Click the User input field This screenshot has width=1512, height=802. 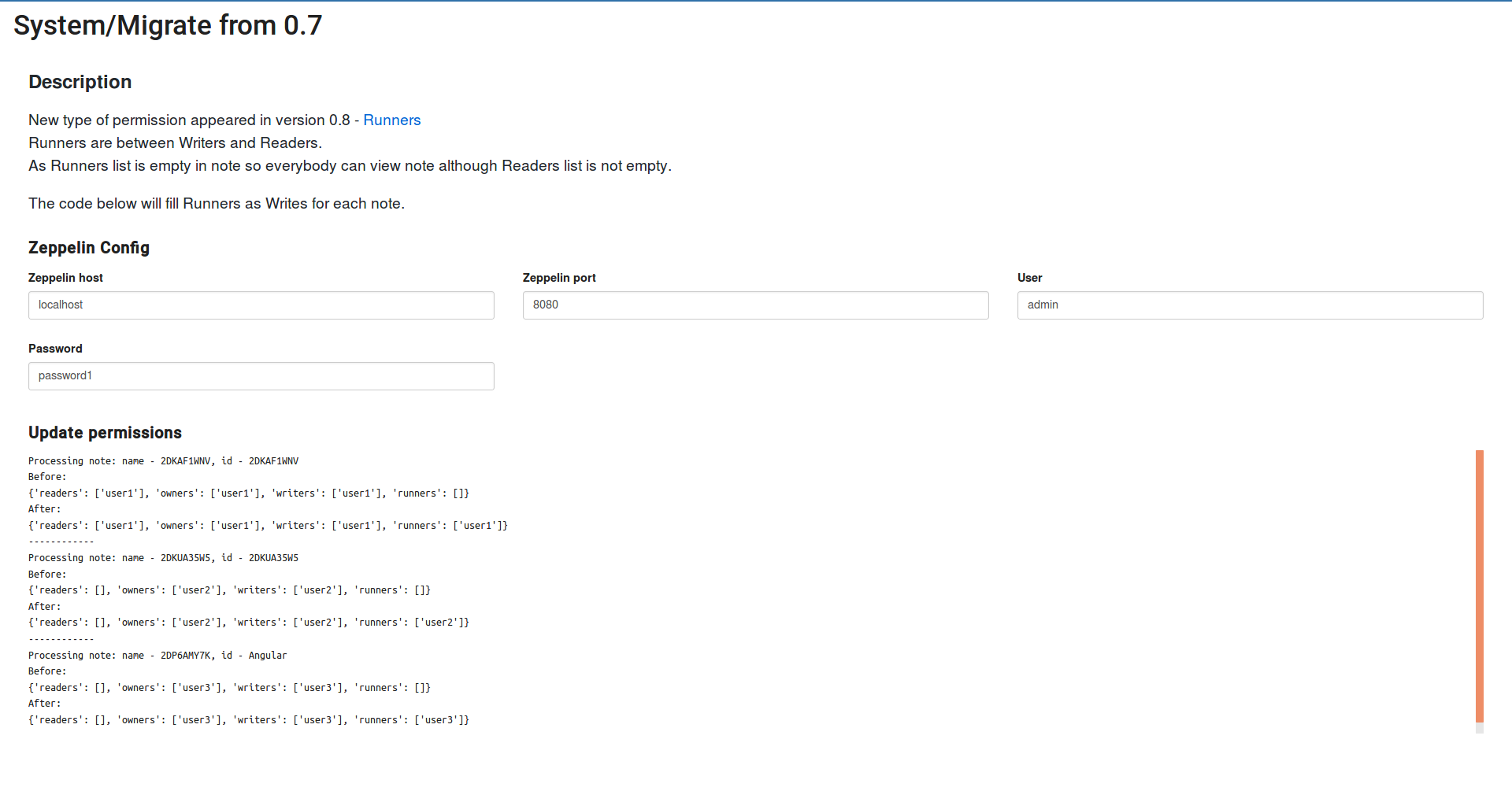(1251, 305)
